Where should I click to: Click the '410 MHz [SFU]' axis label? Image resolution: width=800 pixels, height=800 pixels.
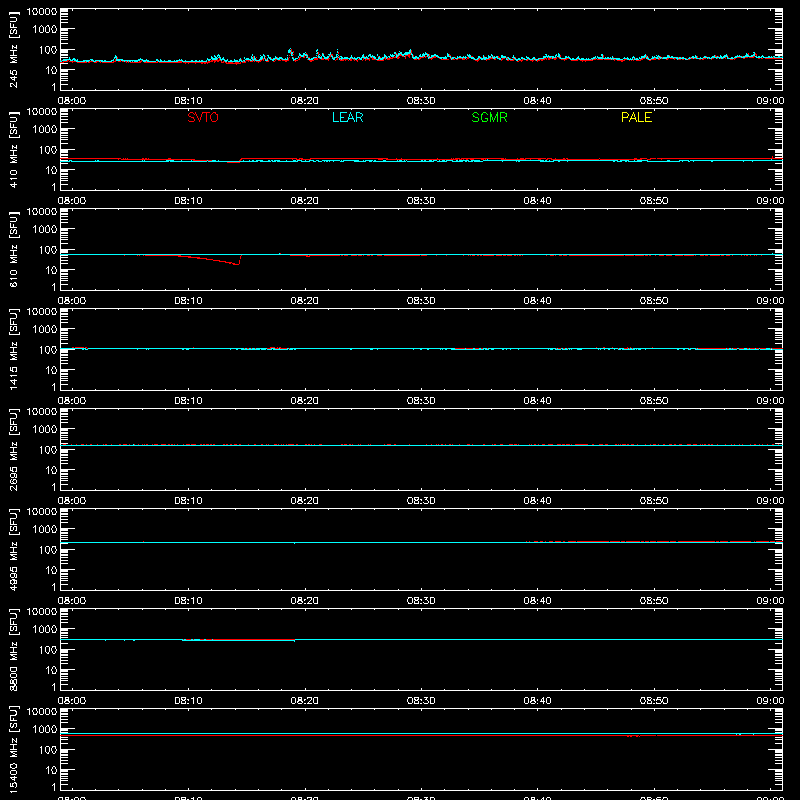(14, 149)
